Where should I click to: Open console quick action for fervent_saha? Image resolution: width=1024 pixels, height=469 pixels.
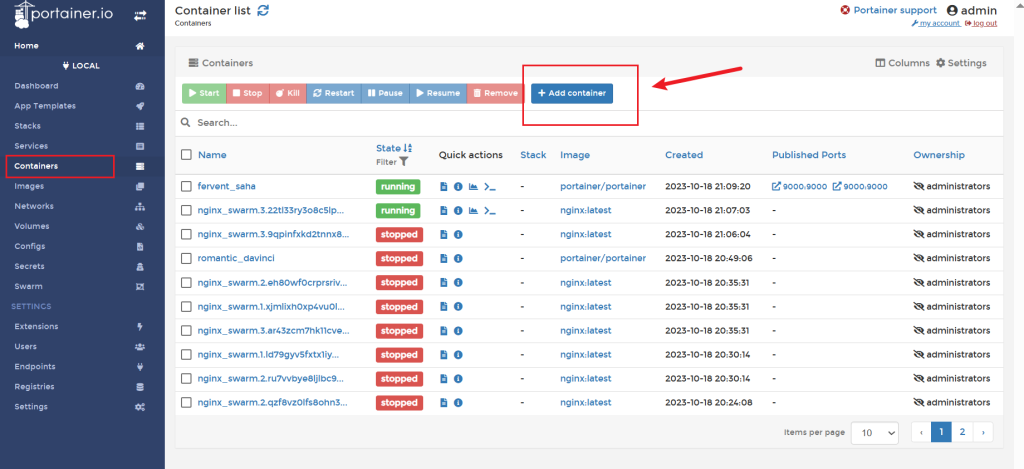click(x=490, y=187)
